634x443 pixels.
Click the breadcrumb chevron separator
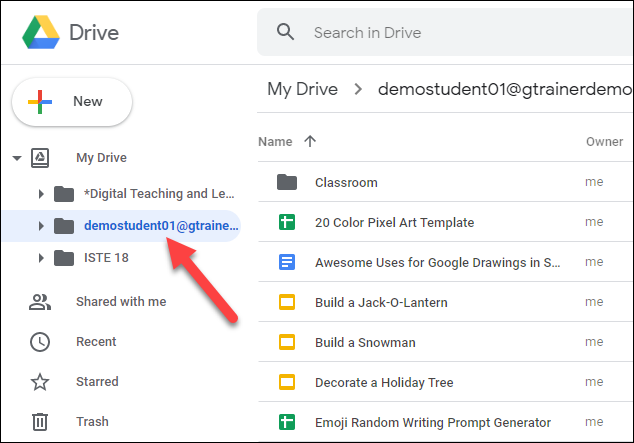358,89
